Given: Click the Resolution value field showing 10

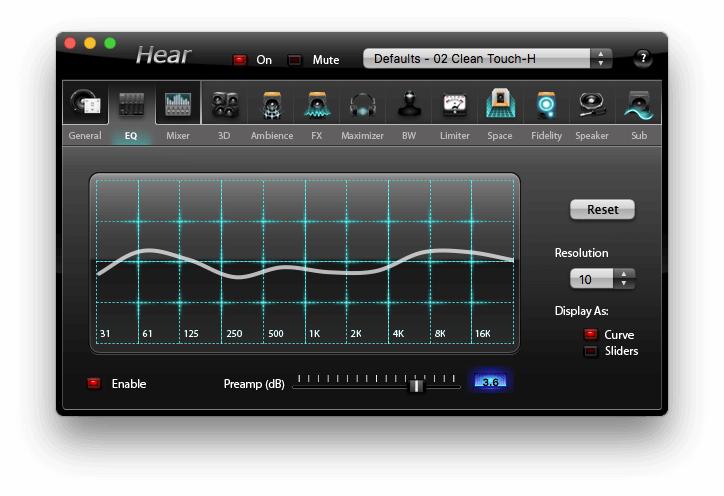Looking at the screenshot, I should [x=592, y=279].
